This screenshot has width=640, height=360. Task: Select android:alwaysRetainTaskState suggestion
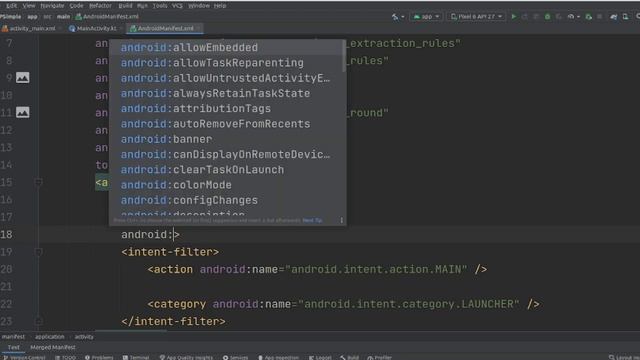(227, 93)
